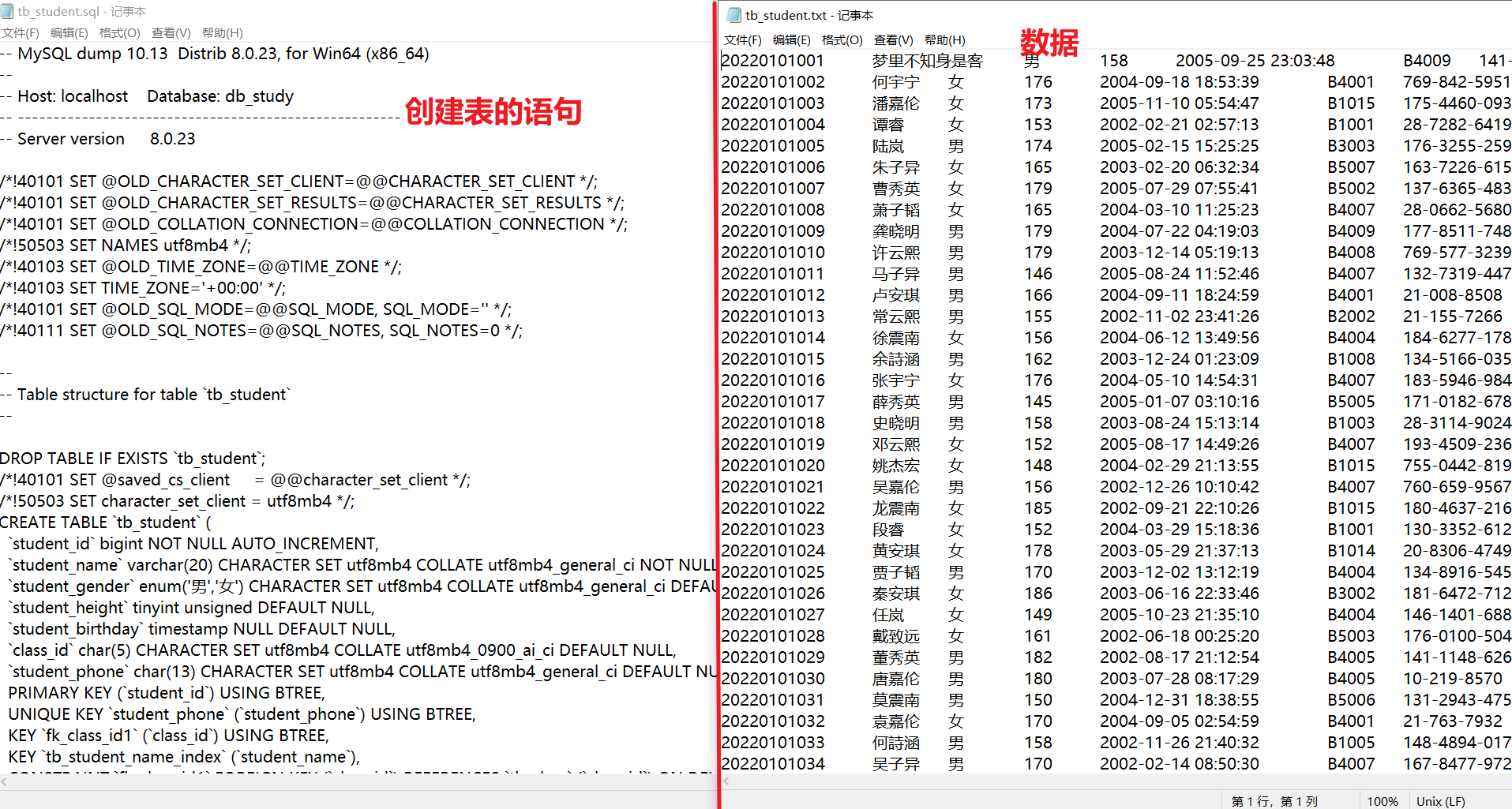Open 编辑(E) menu in tb_student.txt window
This screenshot has height=809, width=1512.
coord(791,39)
